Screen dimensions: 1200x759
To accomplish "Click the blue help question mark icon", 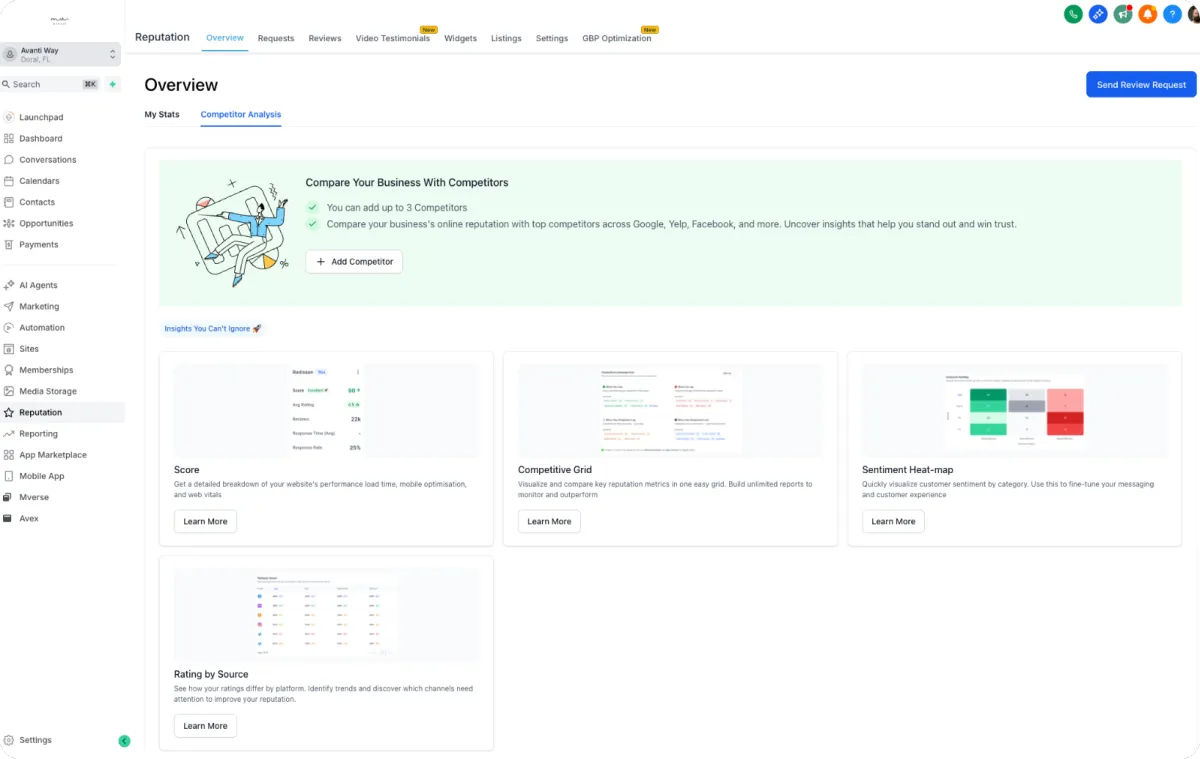I will [1173, 14].
